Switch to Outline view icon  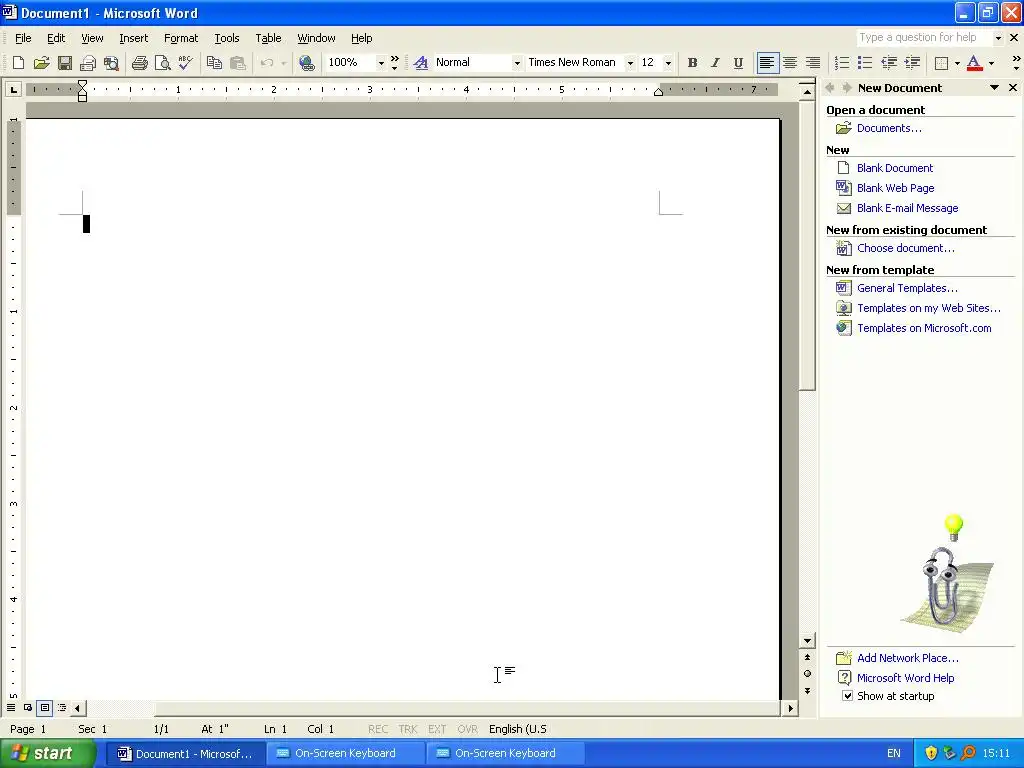(x=62, y=707)
